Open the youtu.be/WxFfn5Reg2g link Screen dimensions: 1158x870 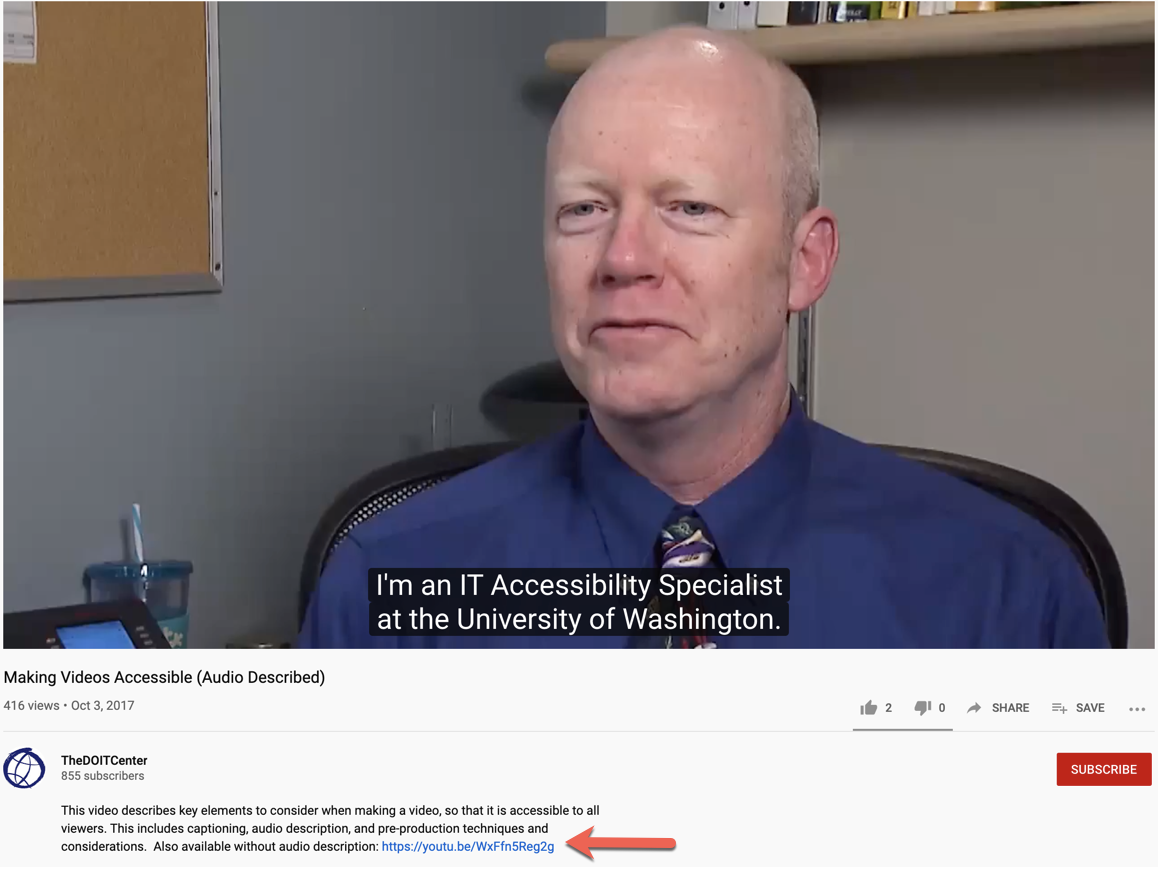pyautogui.click(x=467, y=846)
